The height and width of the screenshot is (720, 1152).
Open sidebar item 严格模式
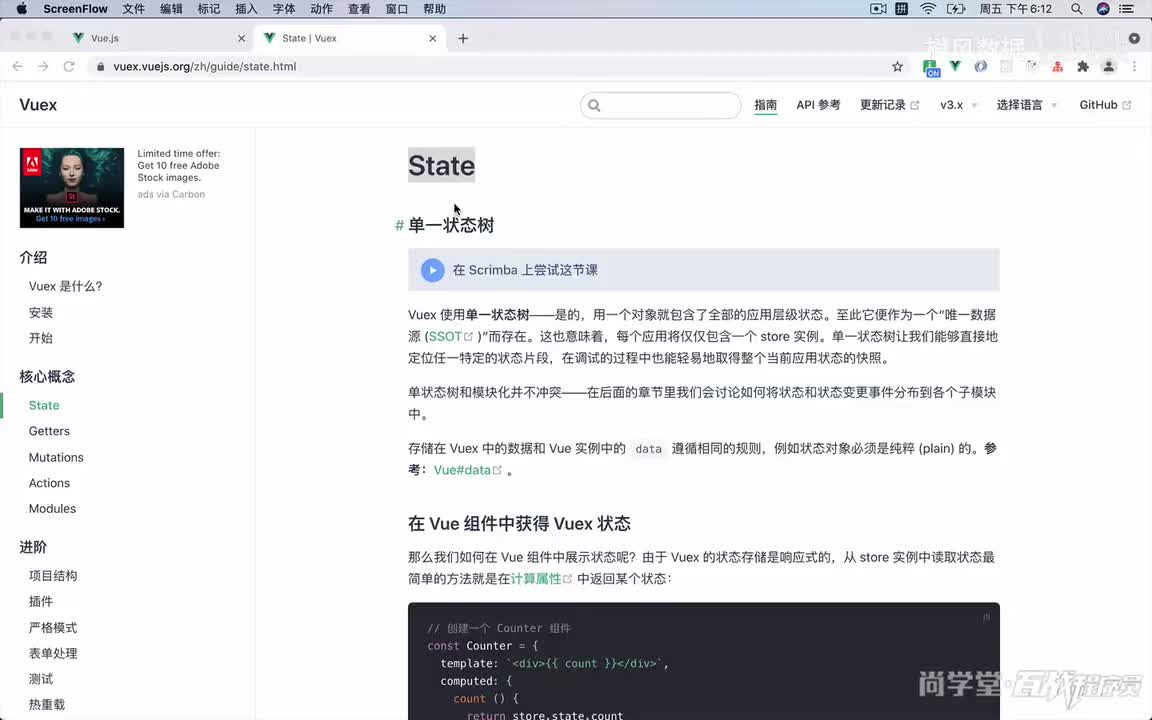click(x=53, y=627)
